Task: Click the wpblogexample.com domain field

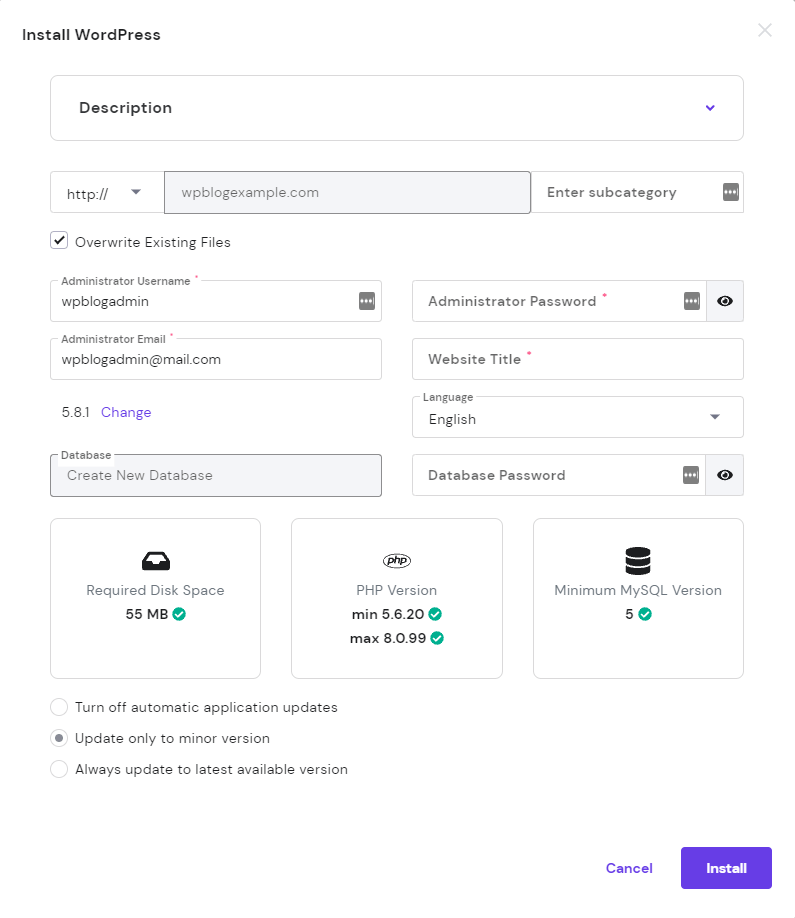Action: [x=347, y=193]
